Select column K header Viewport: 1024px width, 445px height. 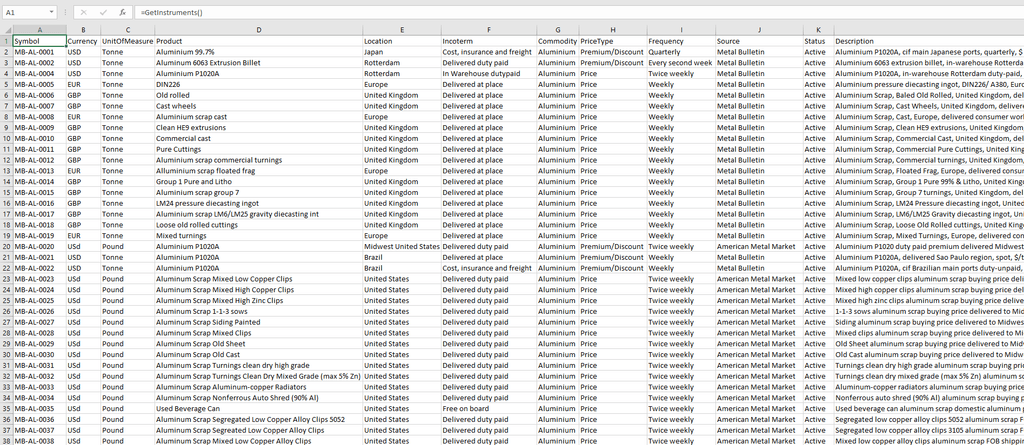pyautogui.click(x=817, y=30)
